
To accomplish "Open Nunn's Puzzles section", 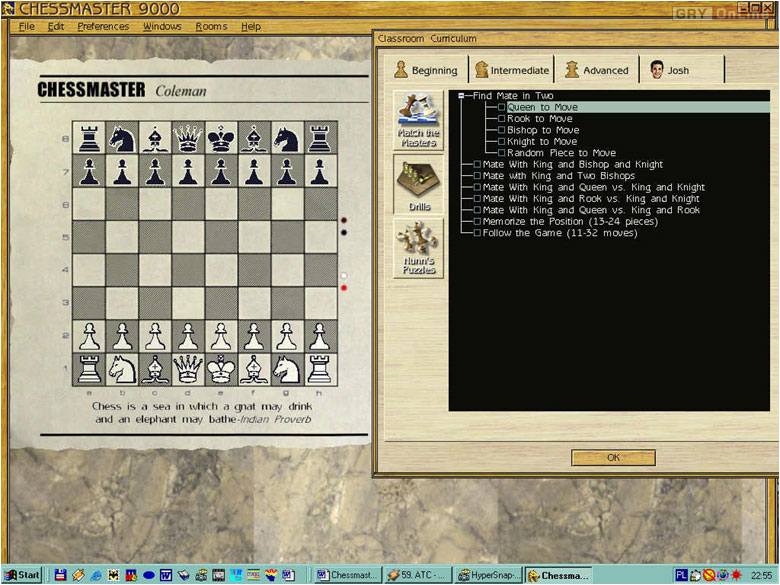I will click(418, 248).
